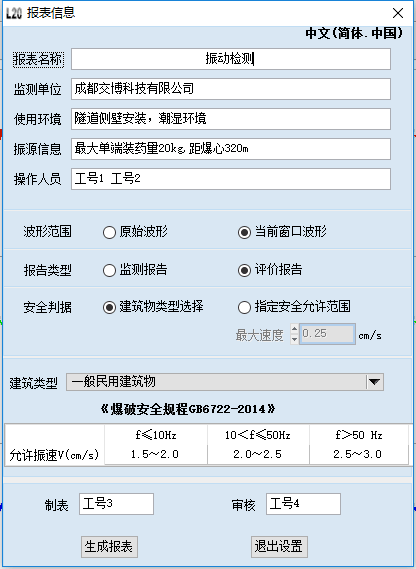The height and width of the screenshot is (569, 416).
Task: Select 建筑物类型选择 safety criterion
Action: [109, 308]
